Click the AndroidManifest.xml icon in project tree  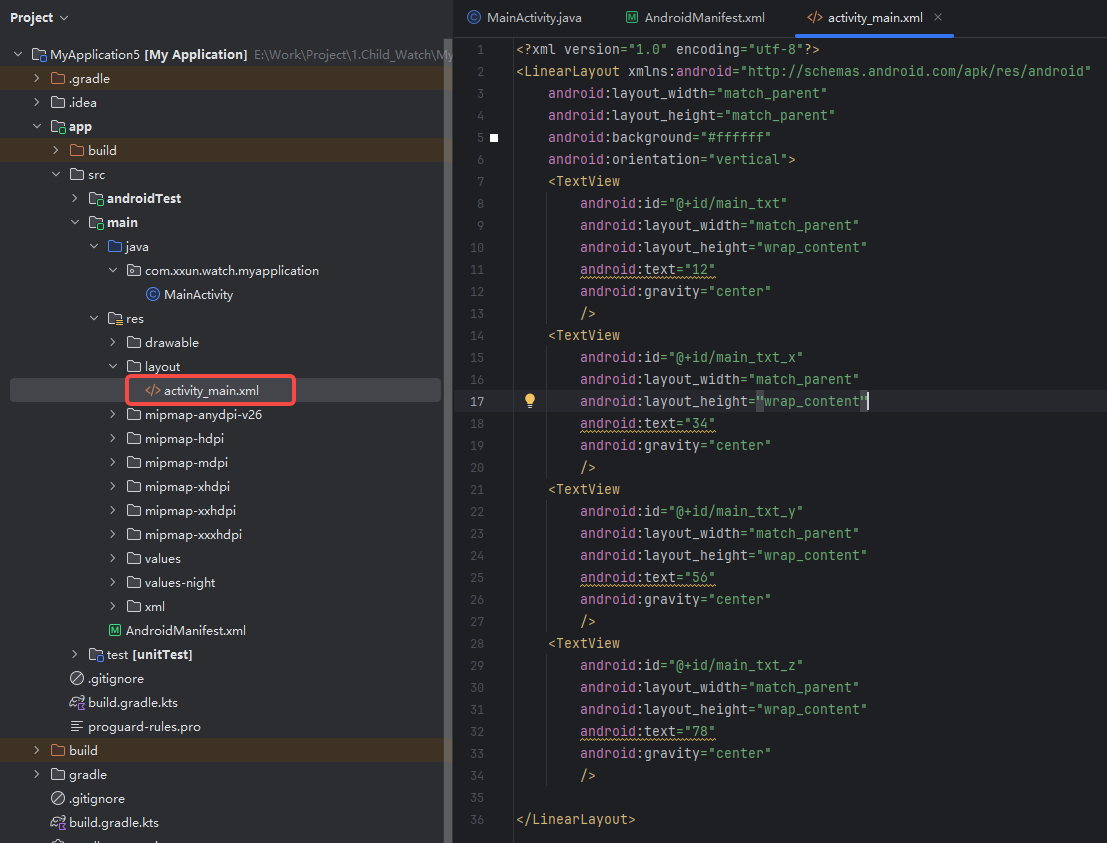[114, 630]
